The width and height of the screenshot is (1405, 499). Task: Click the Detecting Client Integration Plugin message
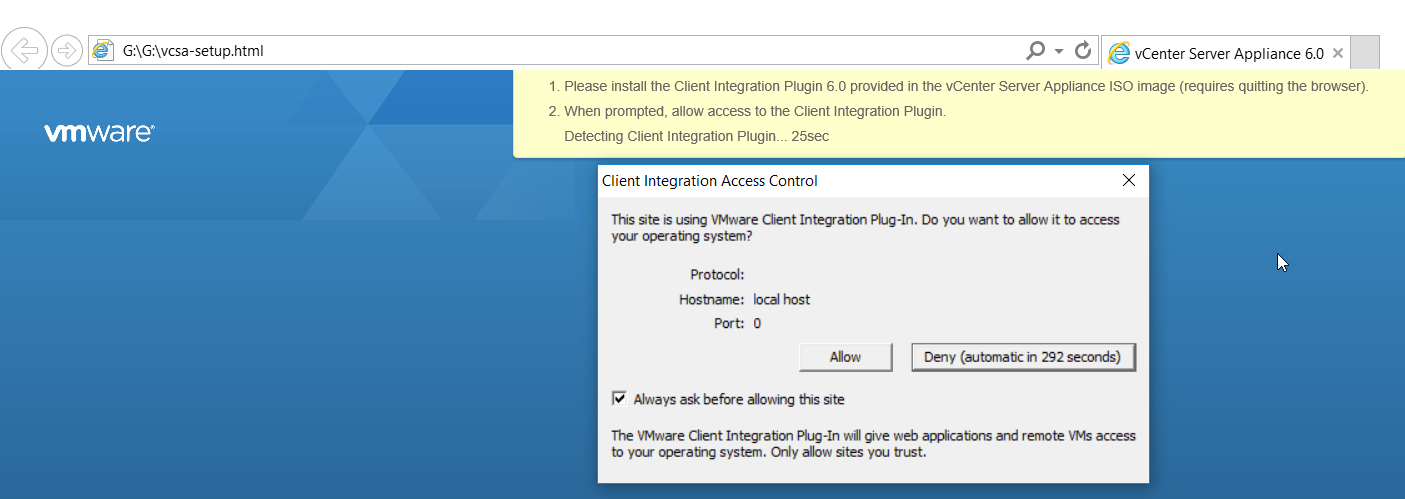[696, 136]
